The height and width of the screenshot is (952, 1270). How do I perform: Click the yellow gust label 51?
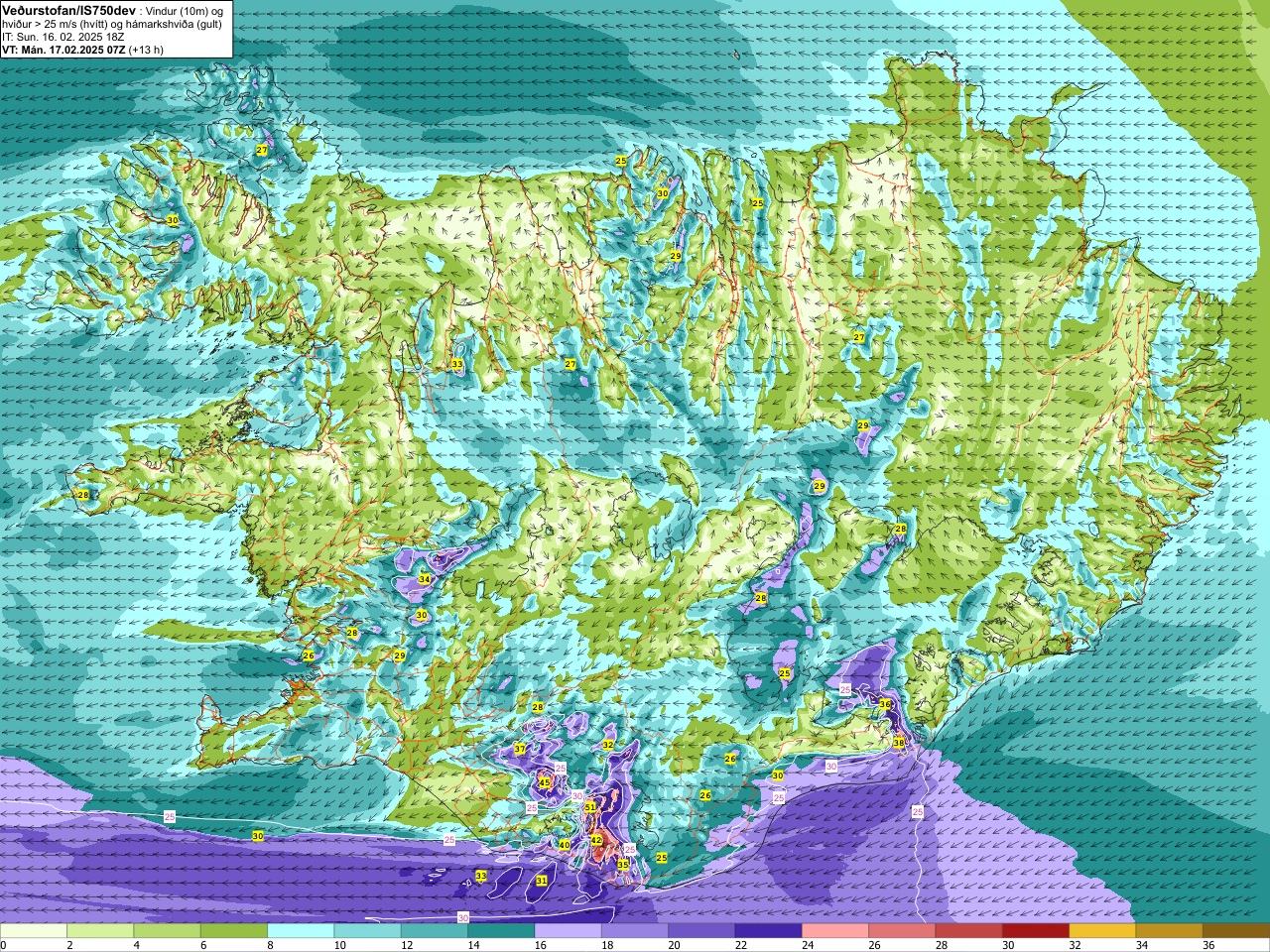(590, 808)
